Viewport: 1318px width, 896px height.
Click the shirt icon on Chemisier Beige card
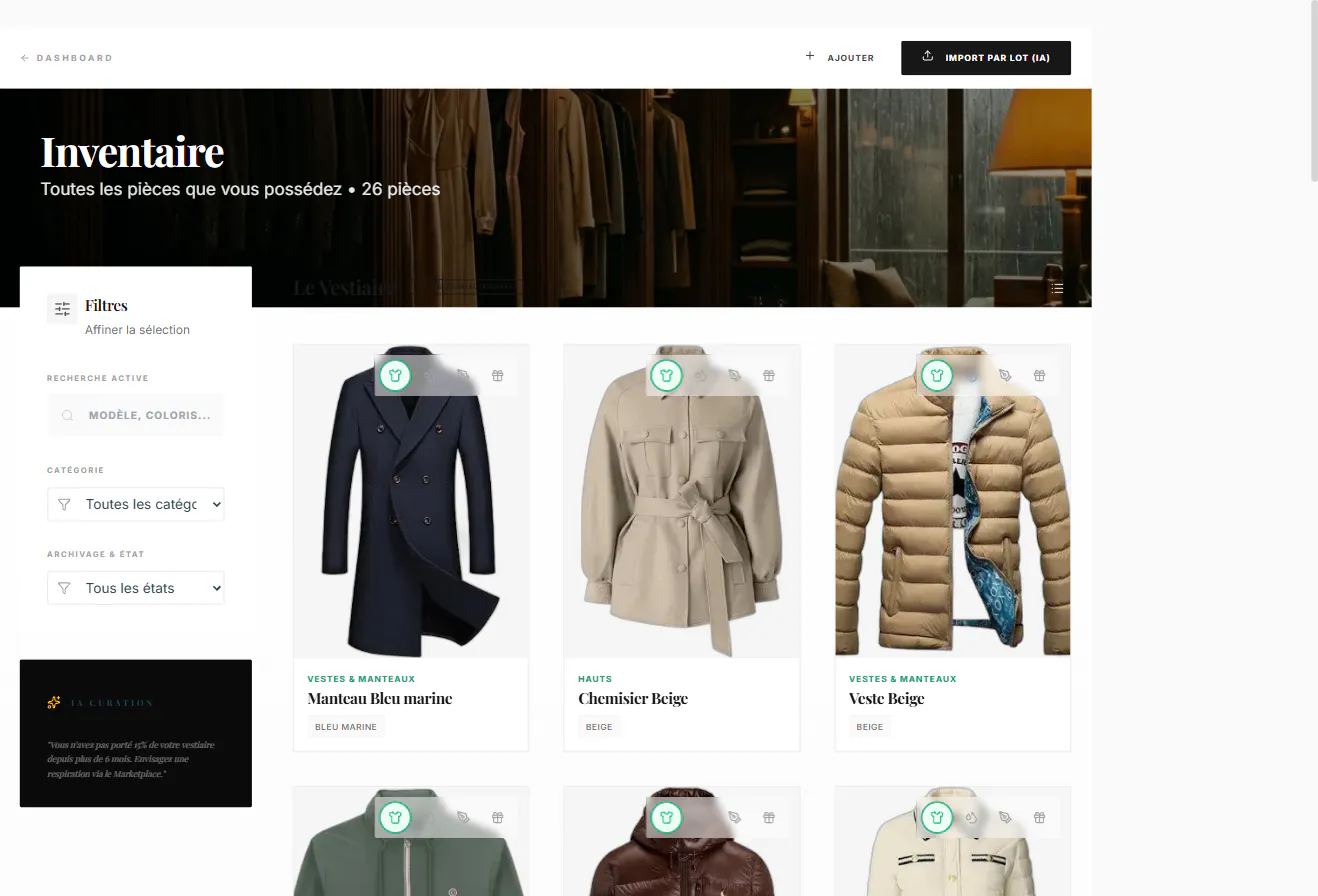[666, 376]
